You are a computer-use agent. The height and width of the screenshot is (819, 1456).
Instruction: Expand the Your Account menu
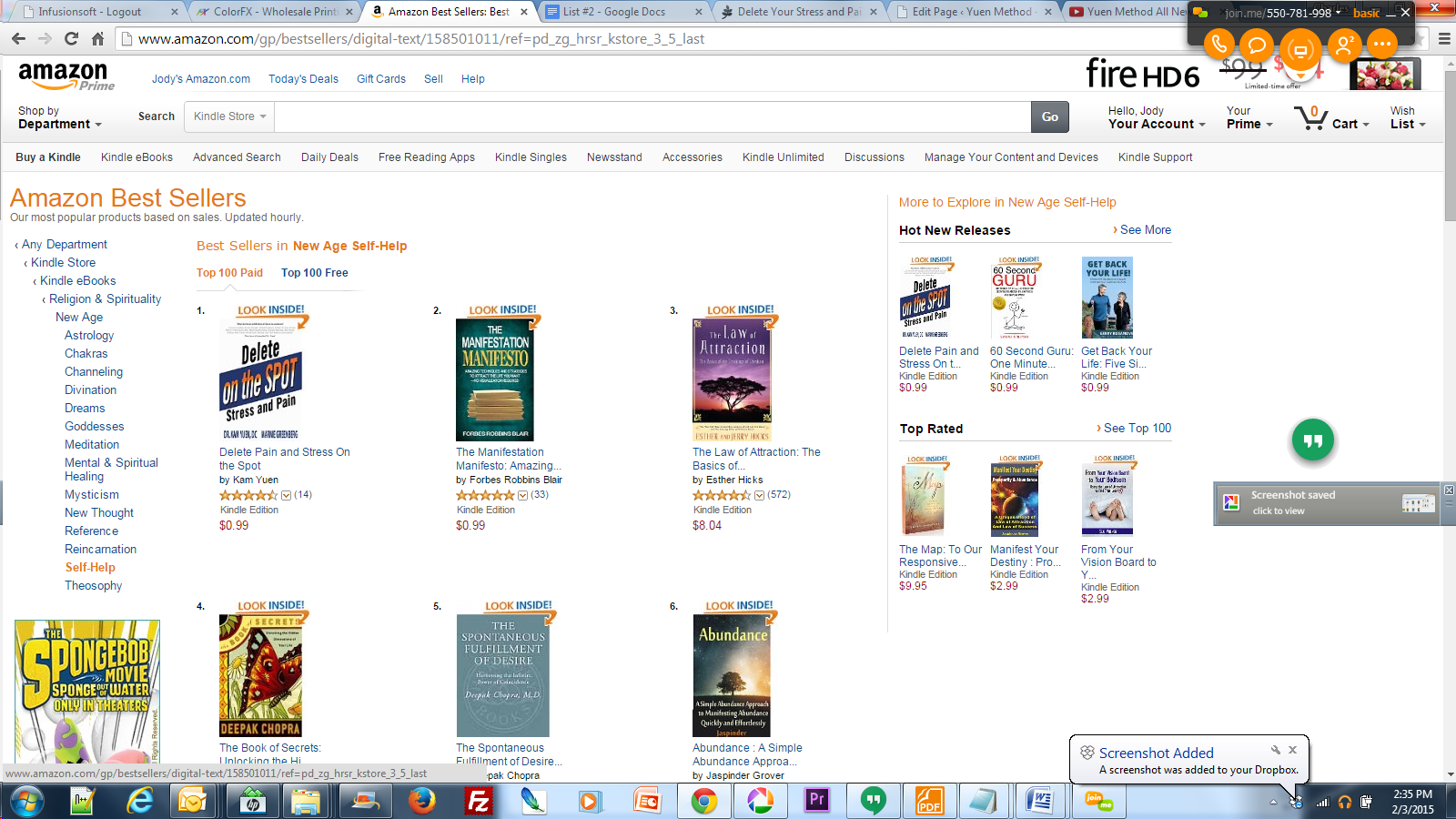pyautogui.click(x=1157, y=117)
